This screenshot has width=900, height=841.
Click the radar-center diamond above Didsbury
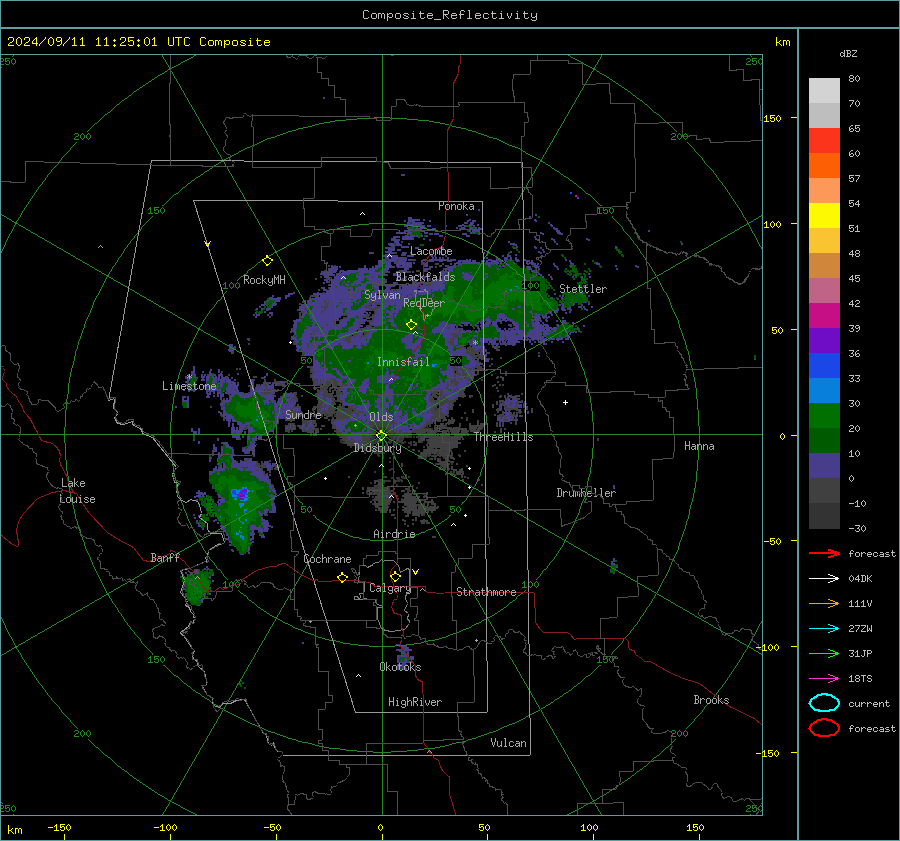381,436
